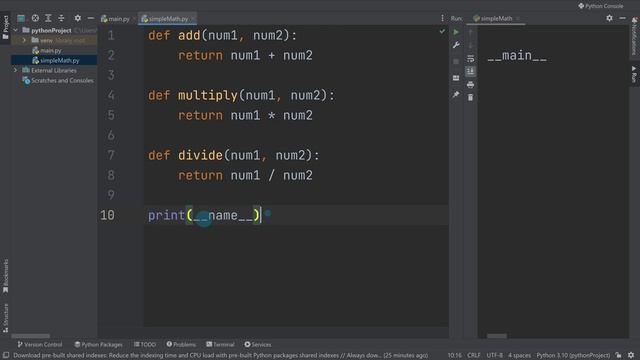Open editor tabs more-options menu
The width and height of the screenshot is (640, 360).
click(x=442, y=18)
